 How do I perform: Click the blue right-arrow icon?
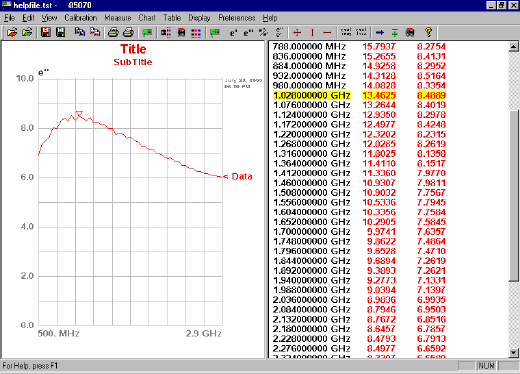tap(380, 32)
